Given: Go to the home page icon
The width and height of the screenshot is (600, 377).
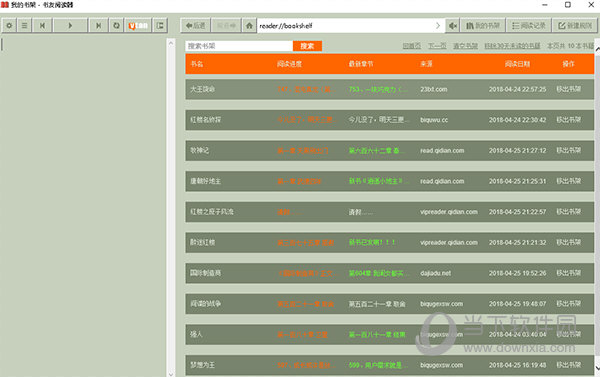Looking at the screenshot, I should pyautogui.click(x=249, y=26).
